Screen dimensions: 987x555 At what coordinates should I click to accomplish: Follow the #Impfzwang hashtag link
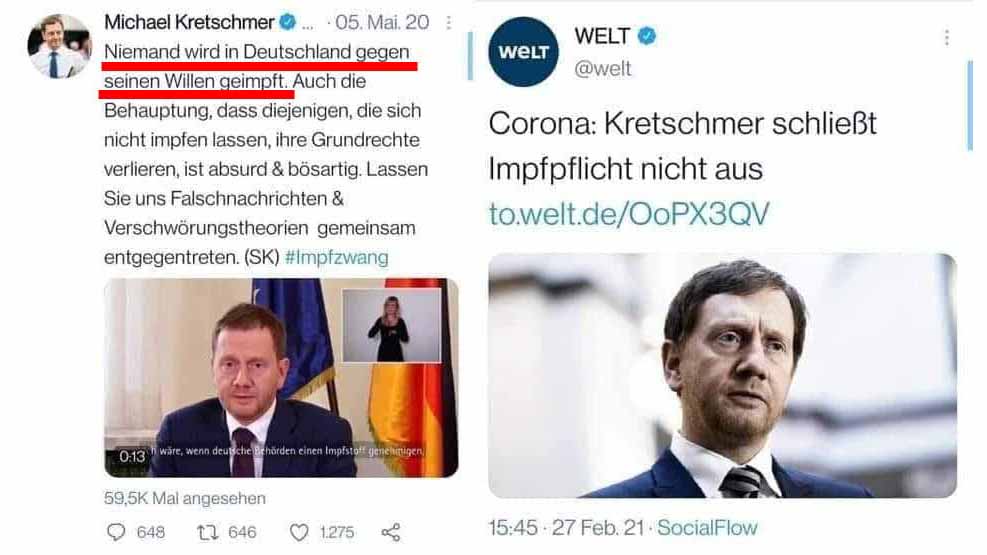(x=337, y=257)
